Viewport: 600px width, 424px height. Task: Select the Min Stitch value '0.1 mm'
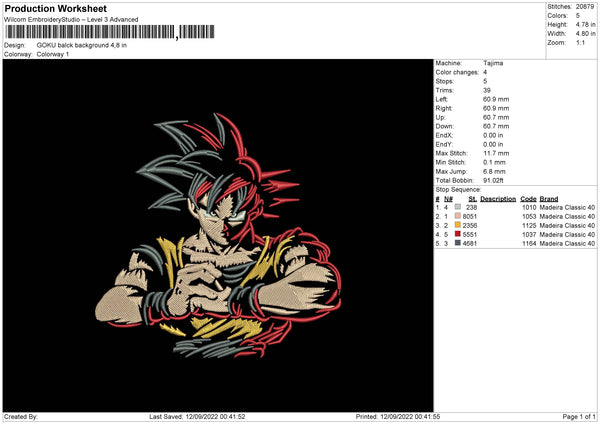494,162
